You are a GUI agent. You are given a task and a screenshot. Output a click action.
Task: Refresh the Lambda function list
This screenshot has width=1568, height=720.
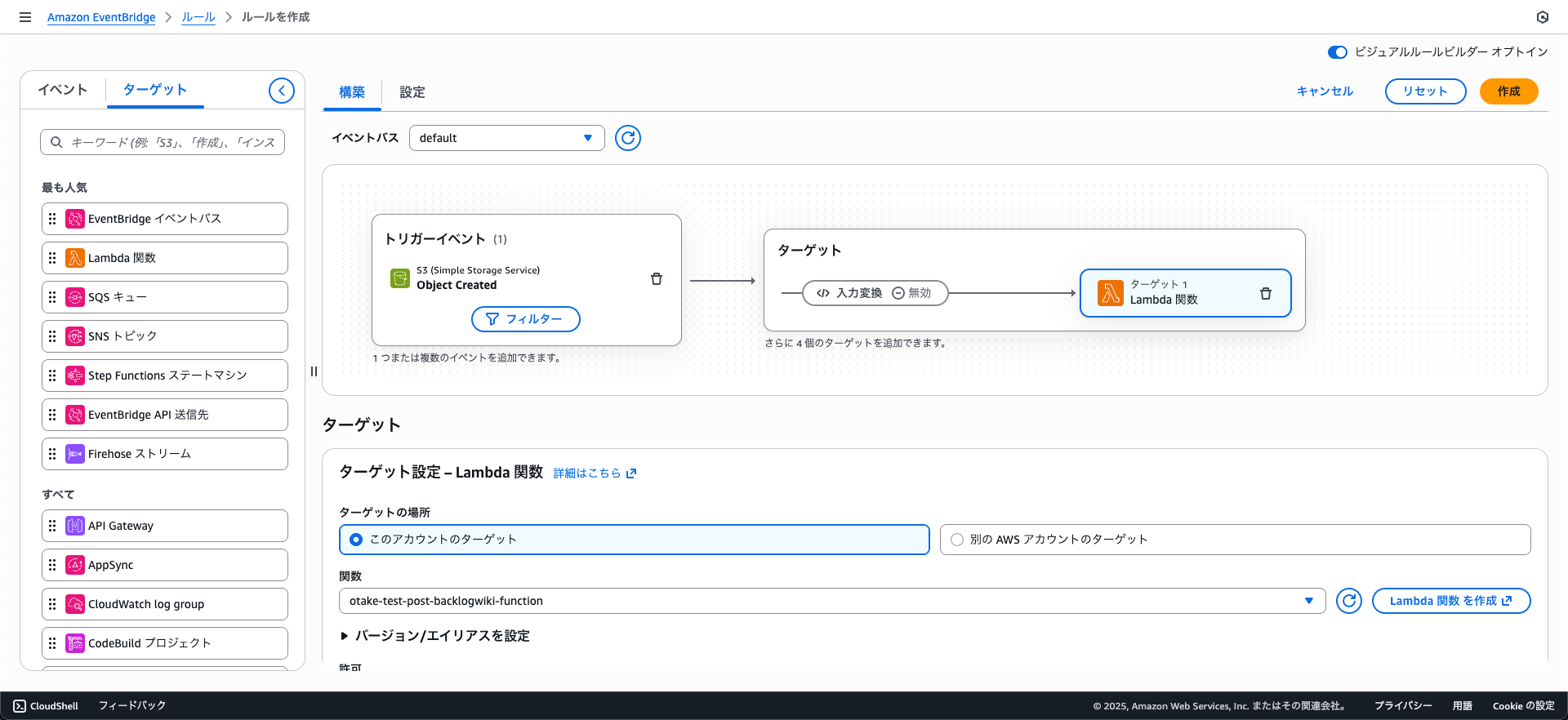(x=1348, y=601)
